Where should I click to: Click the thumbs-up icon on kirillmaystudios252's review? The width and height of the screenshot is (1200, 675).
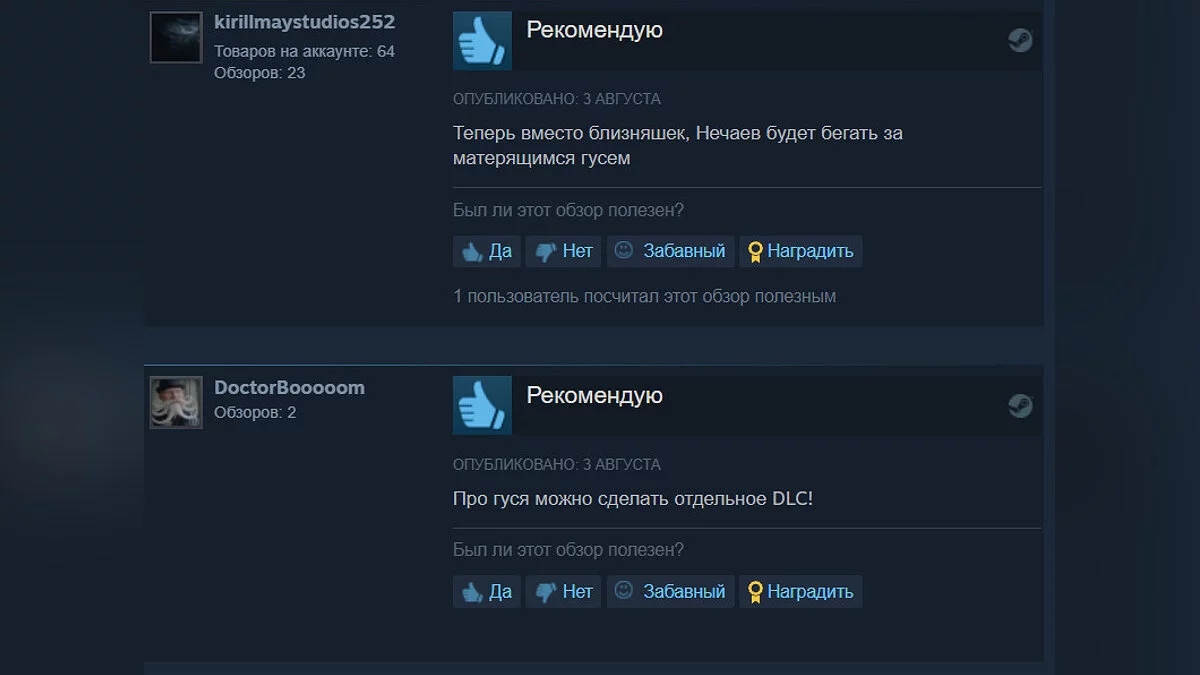(482, 41)
